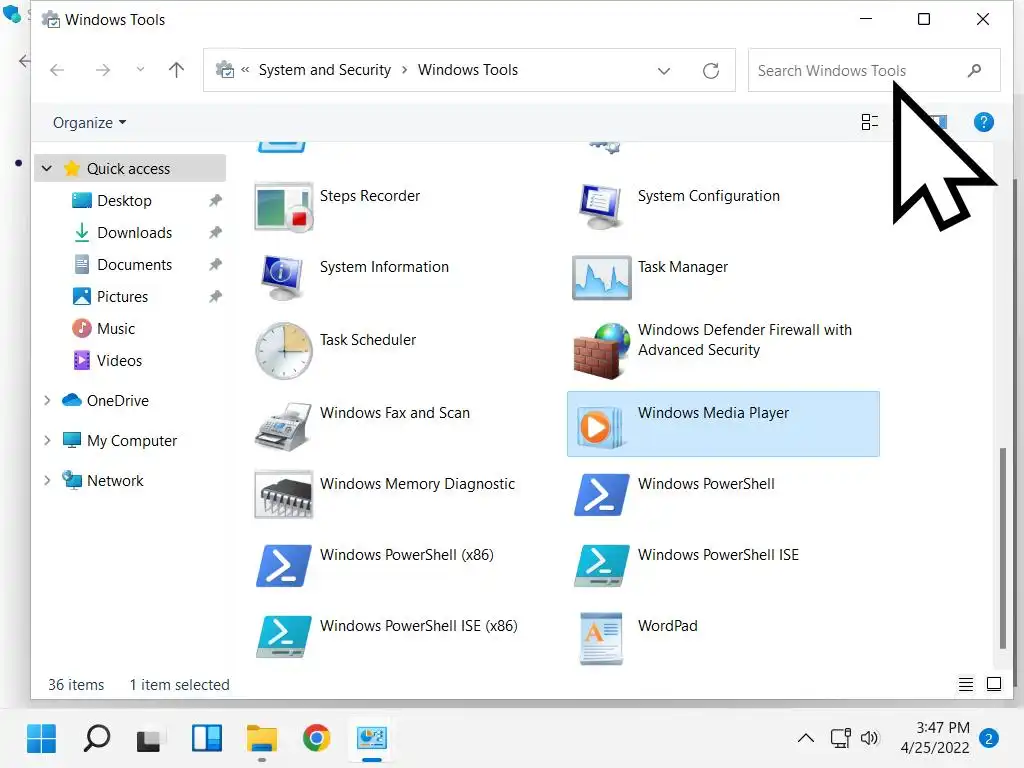Viewport: 1024px width, 768px height.
Task: Open the Steps Recorder icon
Action: 283,207
